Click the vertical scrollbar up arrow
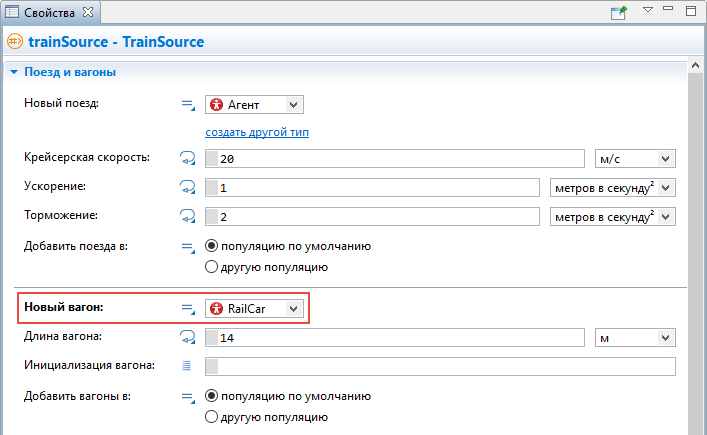 [695, 66]
